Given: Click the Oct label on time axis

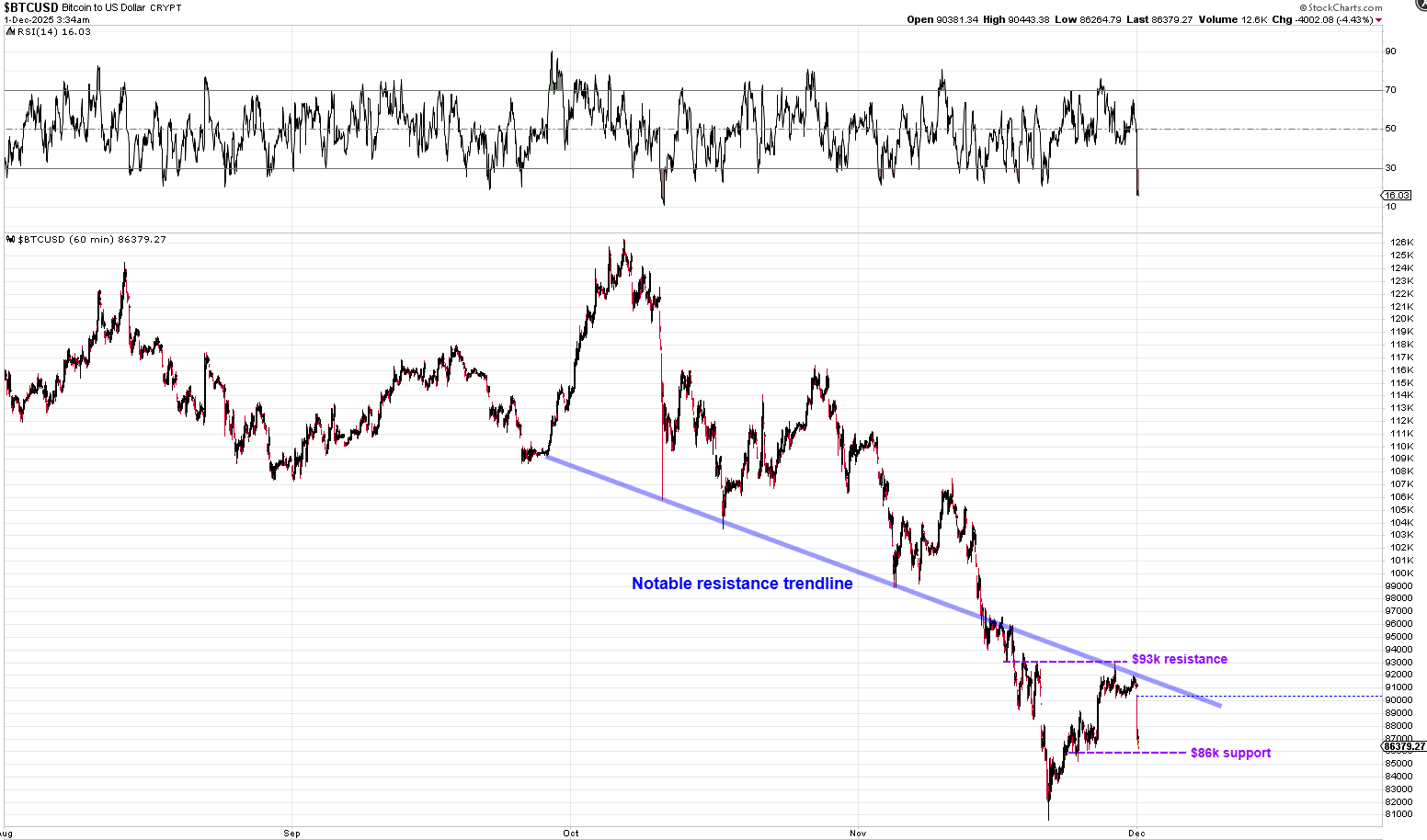Looking at the screenshot, I should point(571,834).
